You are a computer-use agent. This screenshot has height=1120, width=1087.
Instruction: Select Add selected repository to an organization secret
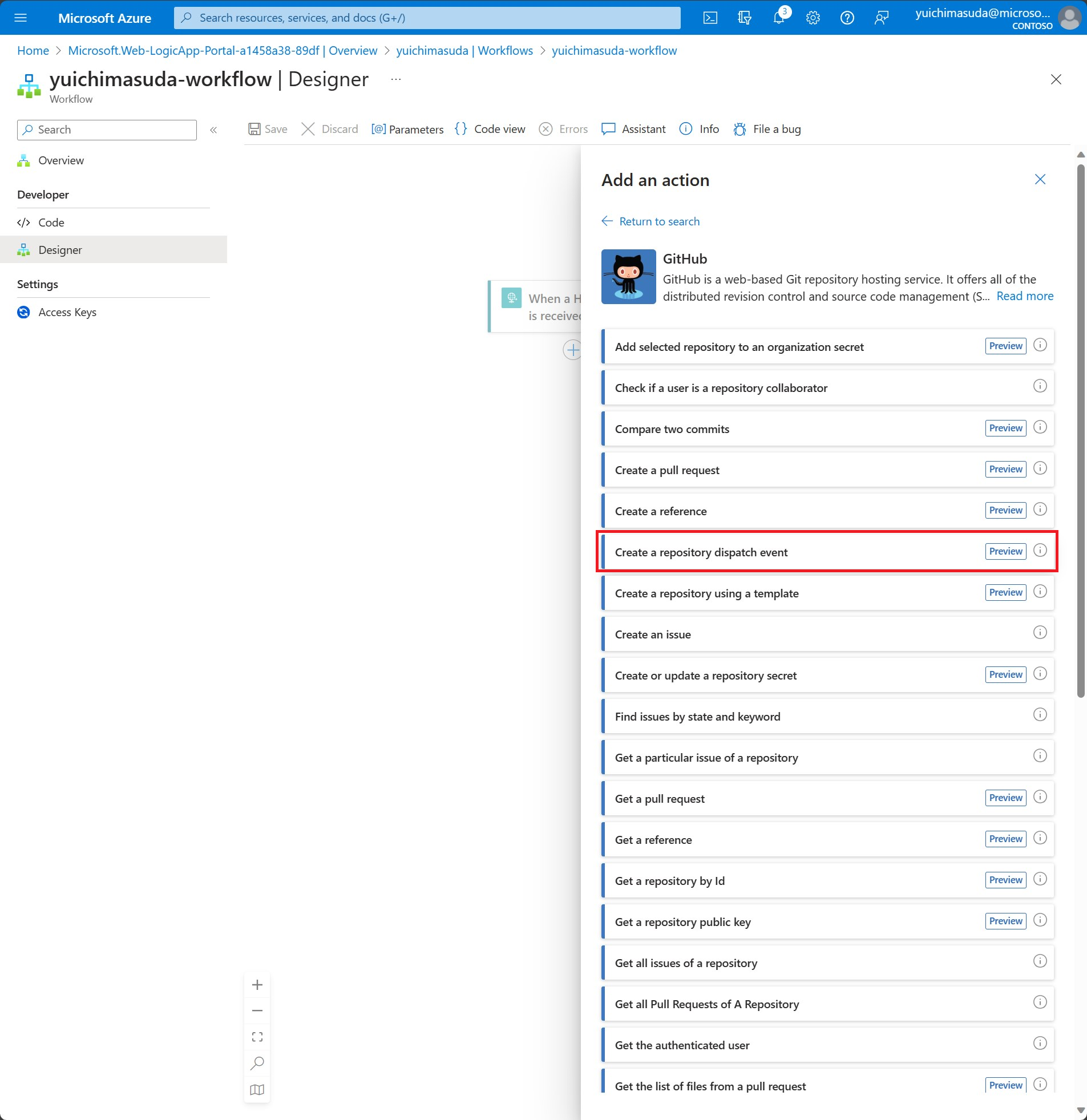[x=827, y=347]
